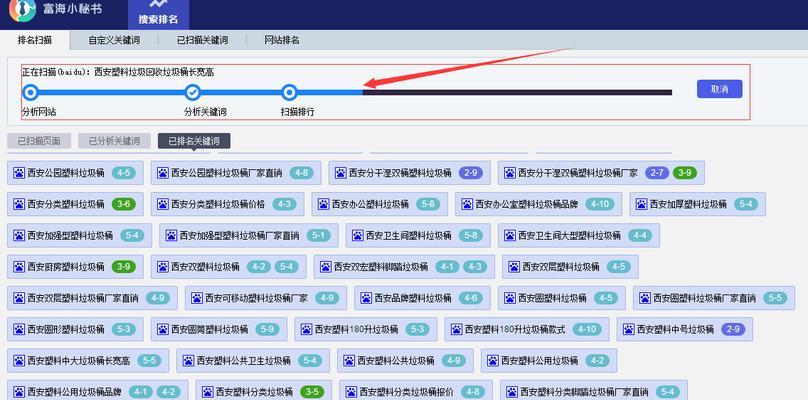Click the 分析网站 step marker
Image resolution: width=808 pixels, height=400 pixels.
pos(30,93)
